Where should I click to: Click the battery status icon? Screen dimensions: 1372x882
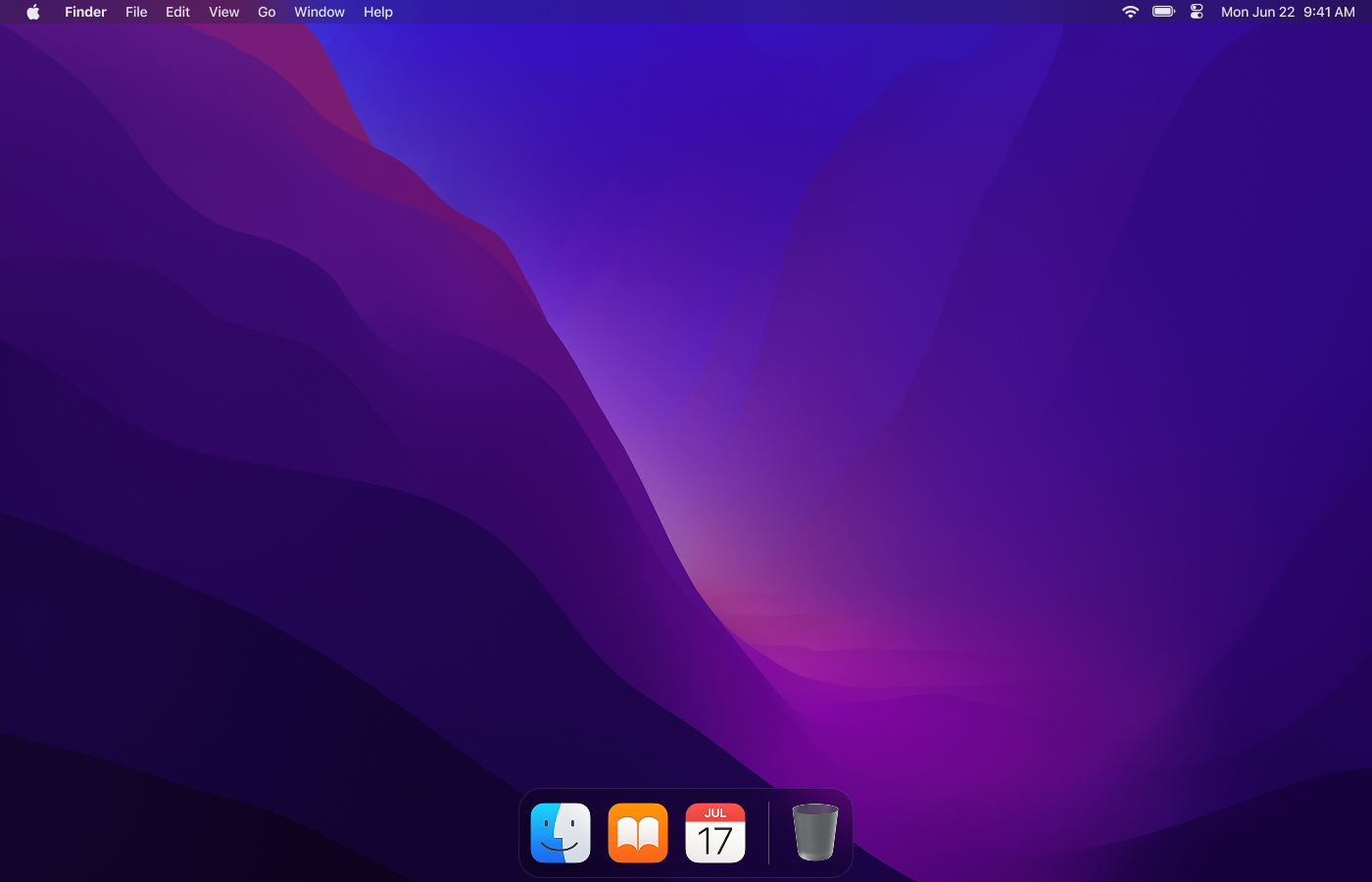tap(1163, 12)
